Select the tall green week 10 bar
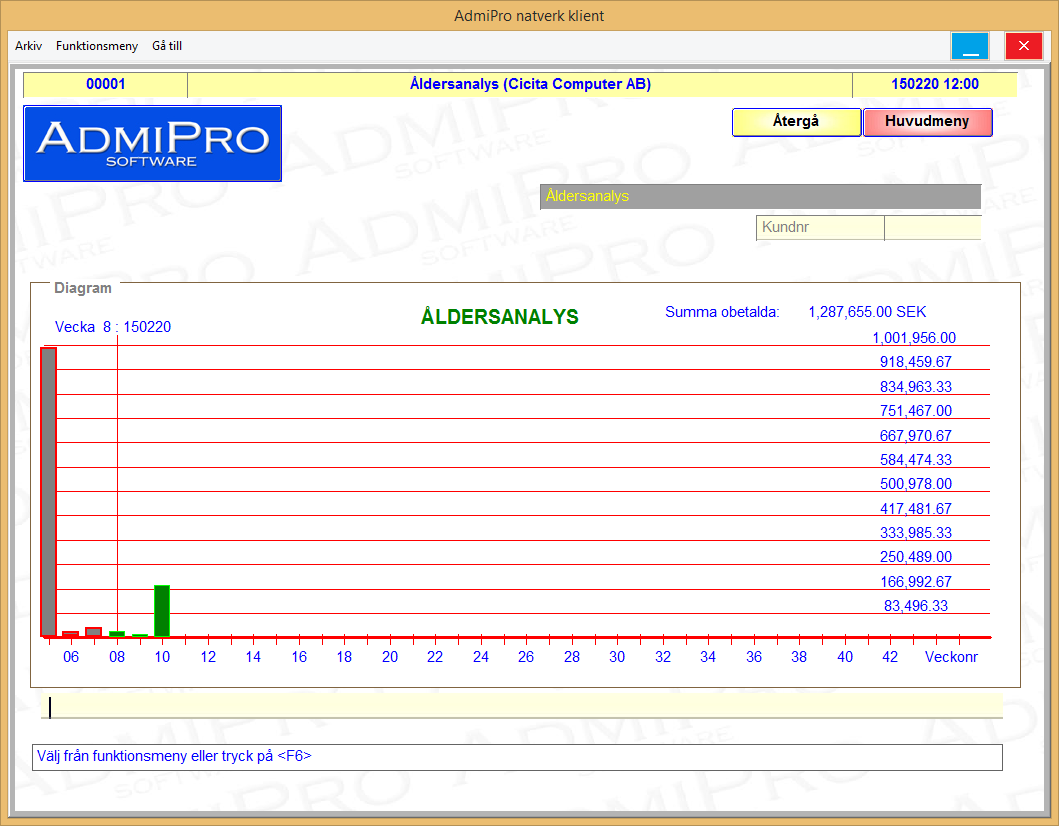Image resolution: width=1059 pixels, height=826 pixels. [162, 610]
